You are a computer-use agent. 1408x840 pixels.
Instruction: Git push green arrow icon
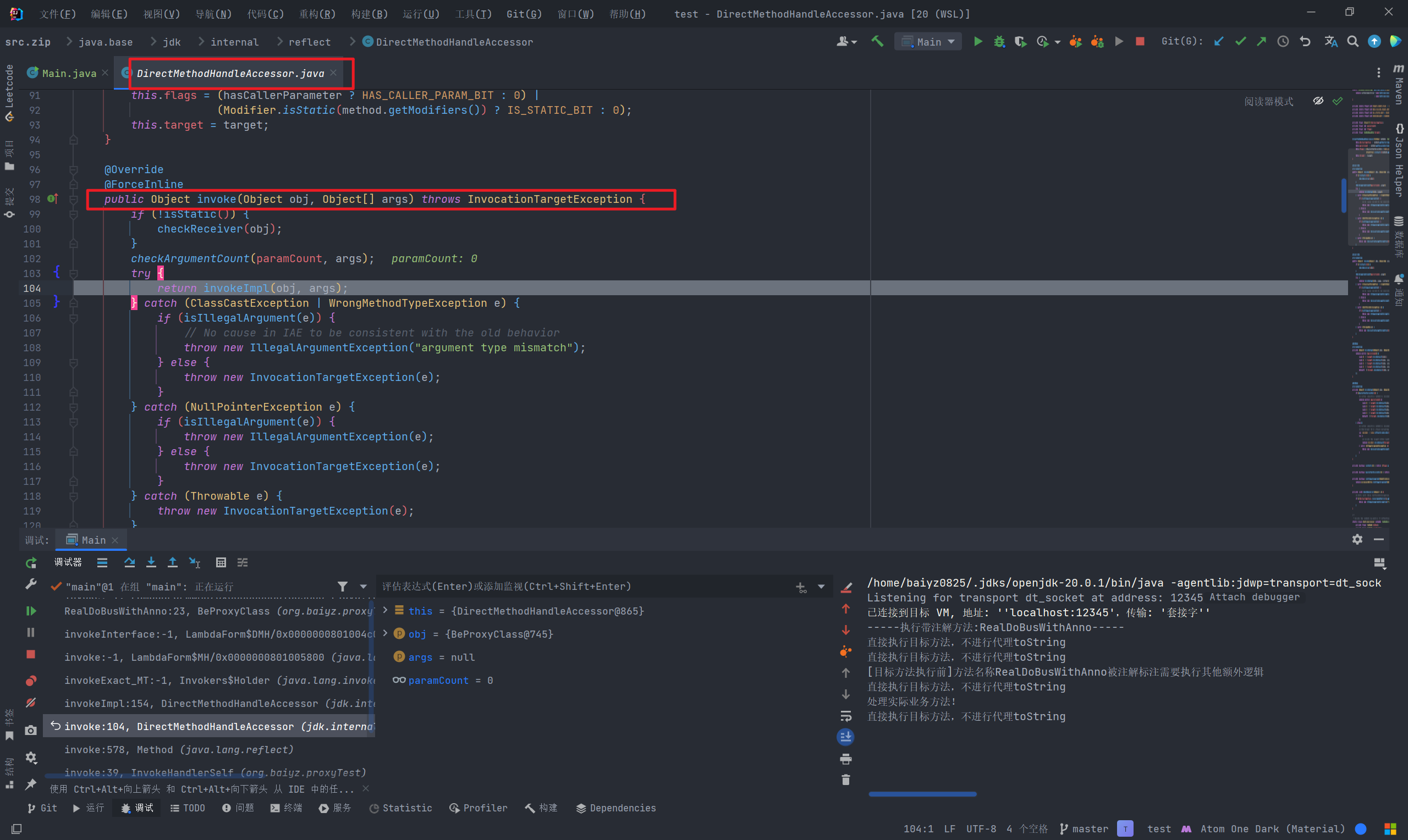(1261, 41)
